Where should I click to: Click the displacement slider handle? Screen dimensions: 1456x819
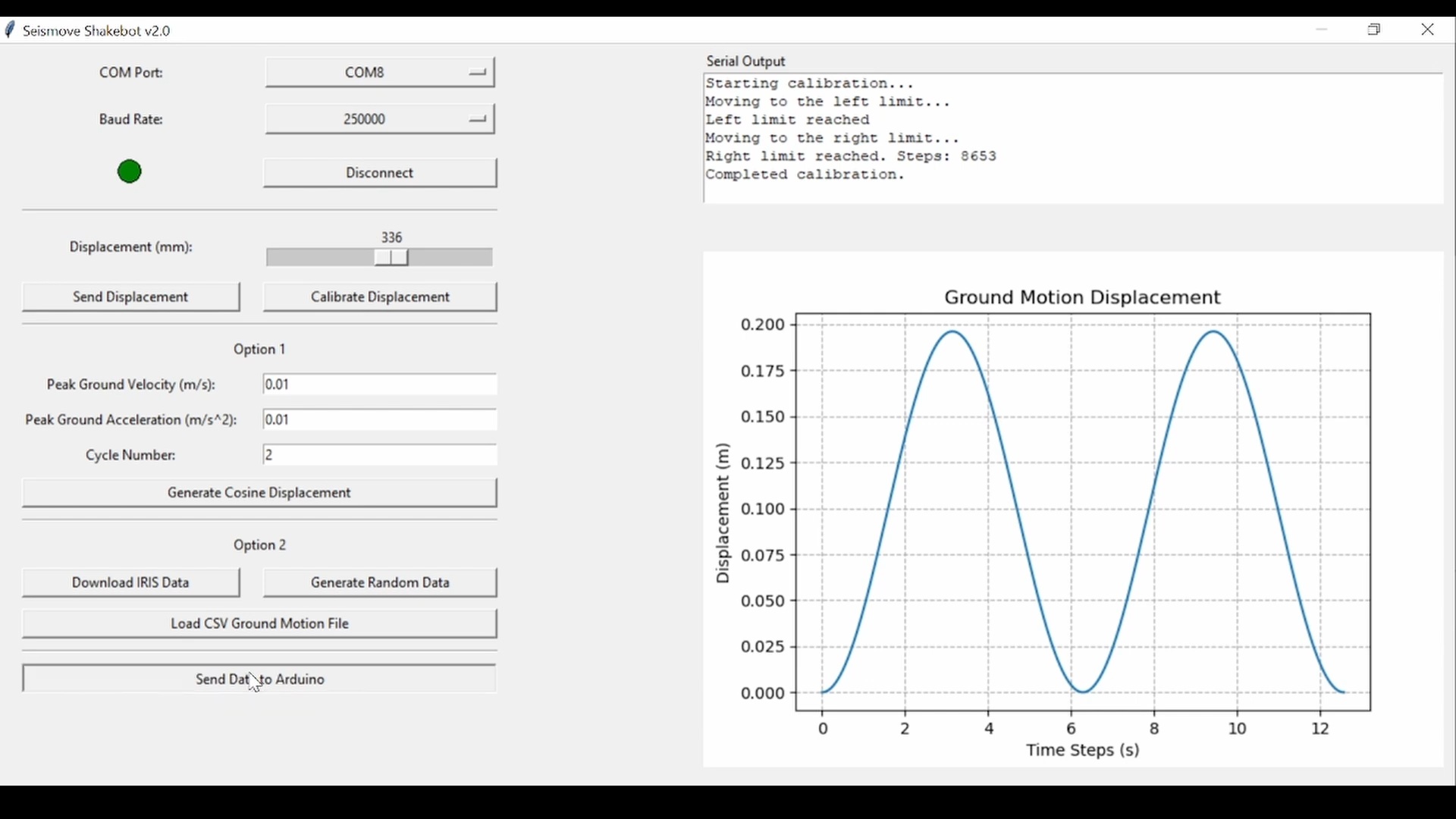[392, 258]
